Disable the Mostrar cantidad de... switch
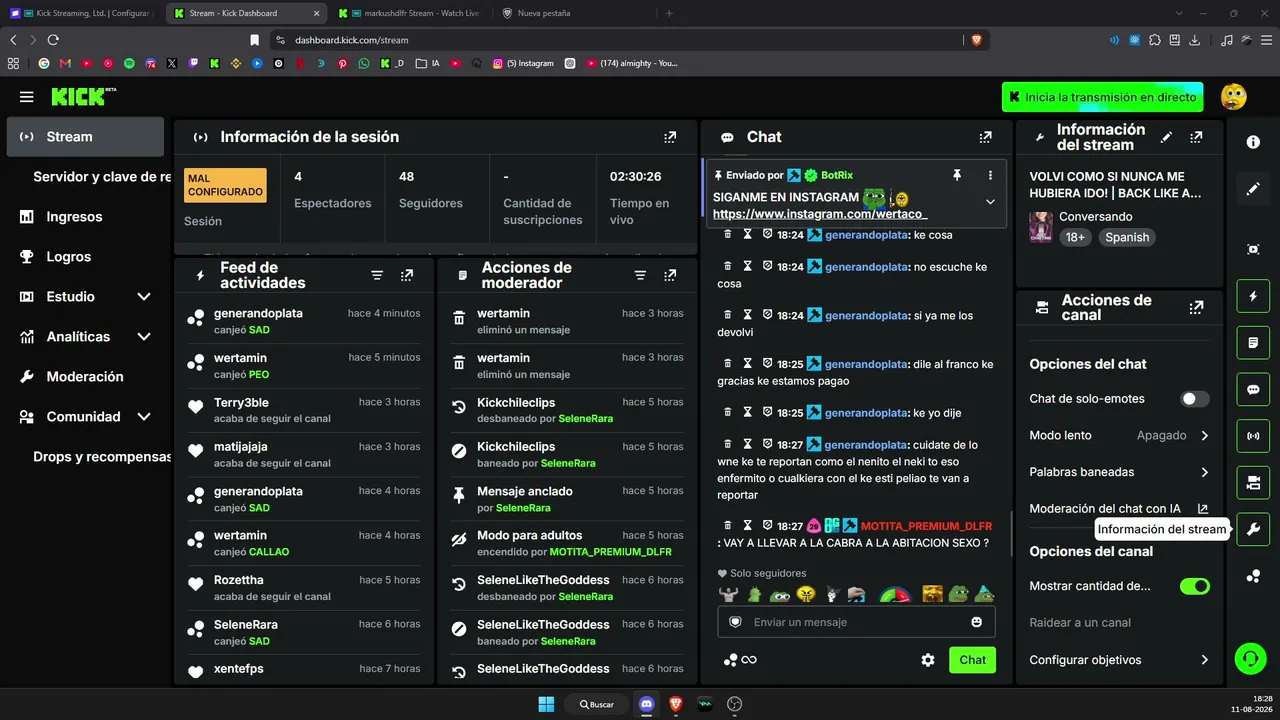Viewport: 1280px width, 720px height. [x=1194, y=586]
